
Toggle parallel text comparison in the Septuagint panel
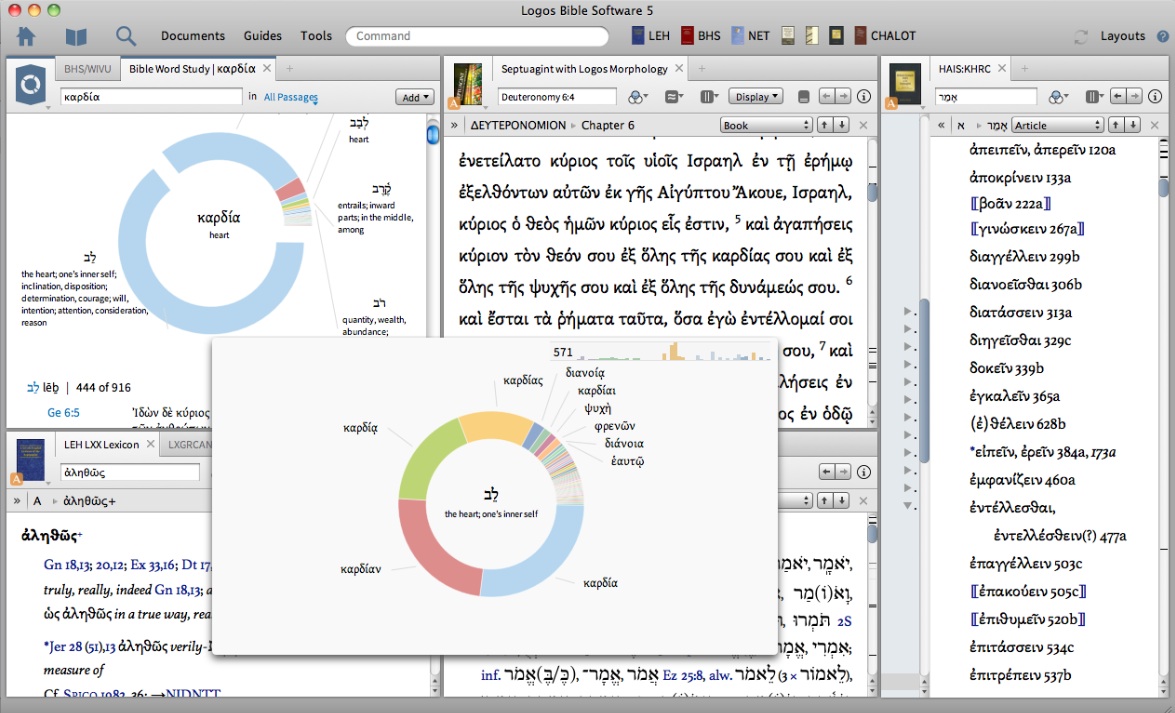tap(673, 97)
